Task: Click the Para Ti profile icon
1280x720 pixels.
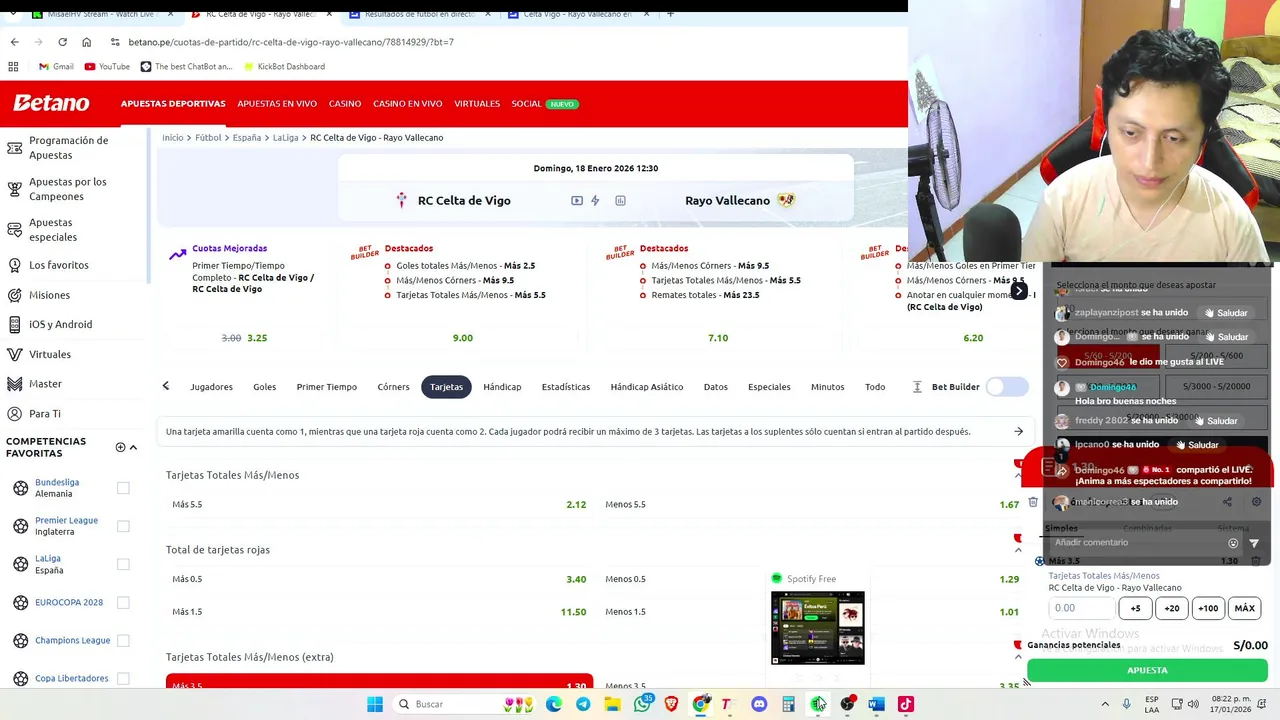Action: tap(14, 413)
